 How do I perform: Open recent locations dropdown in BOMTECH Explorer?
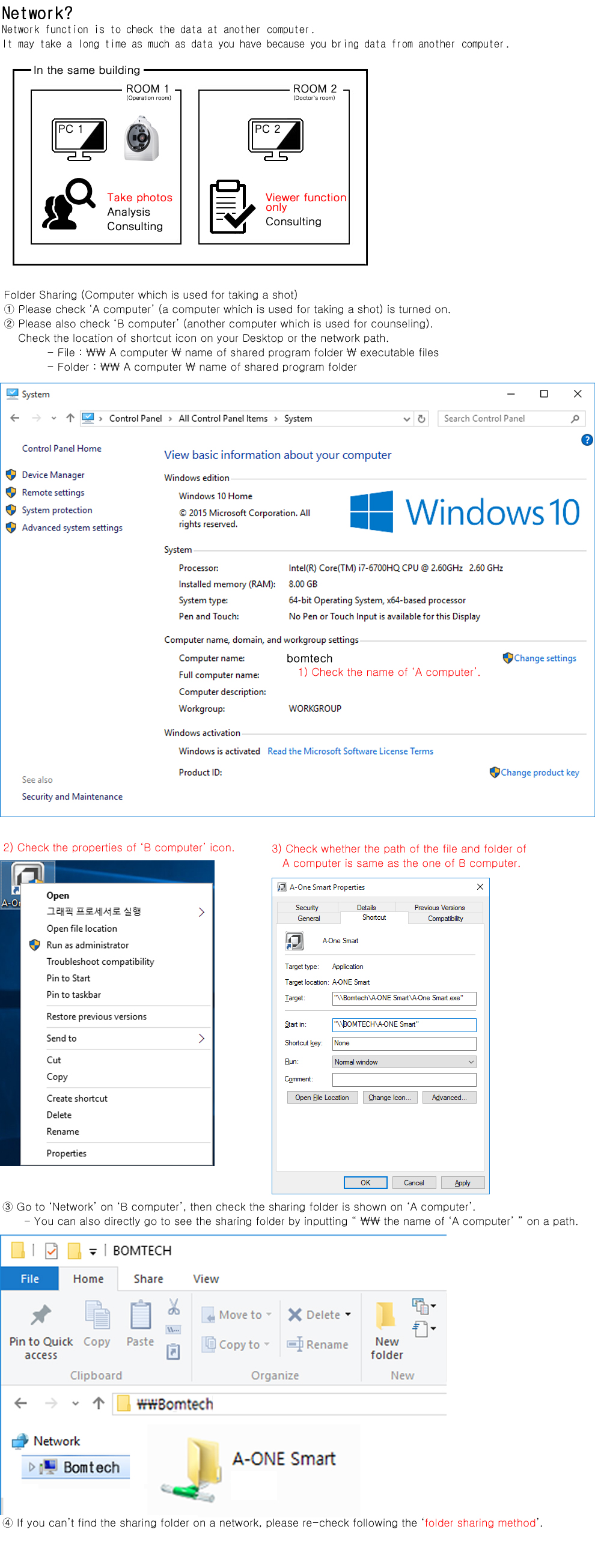point(76,1403)
